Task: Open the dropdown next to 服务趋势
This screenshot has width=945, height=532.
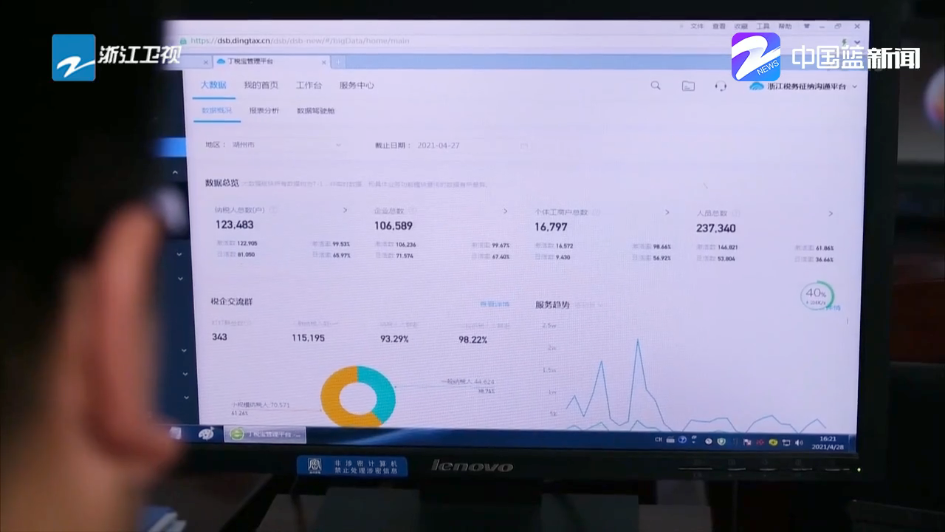Action: coord(588,305)
